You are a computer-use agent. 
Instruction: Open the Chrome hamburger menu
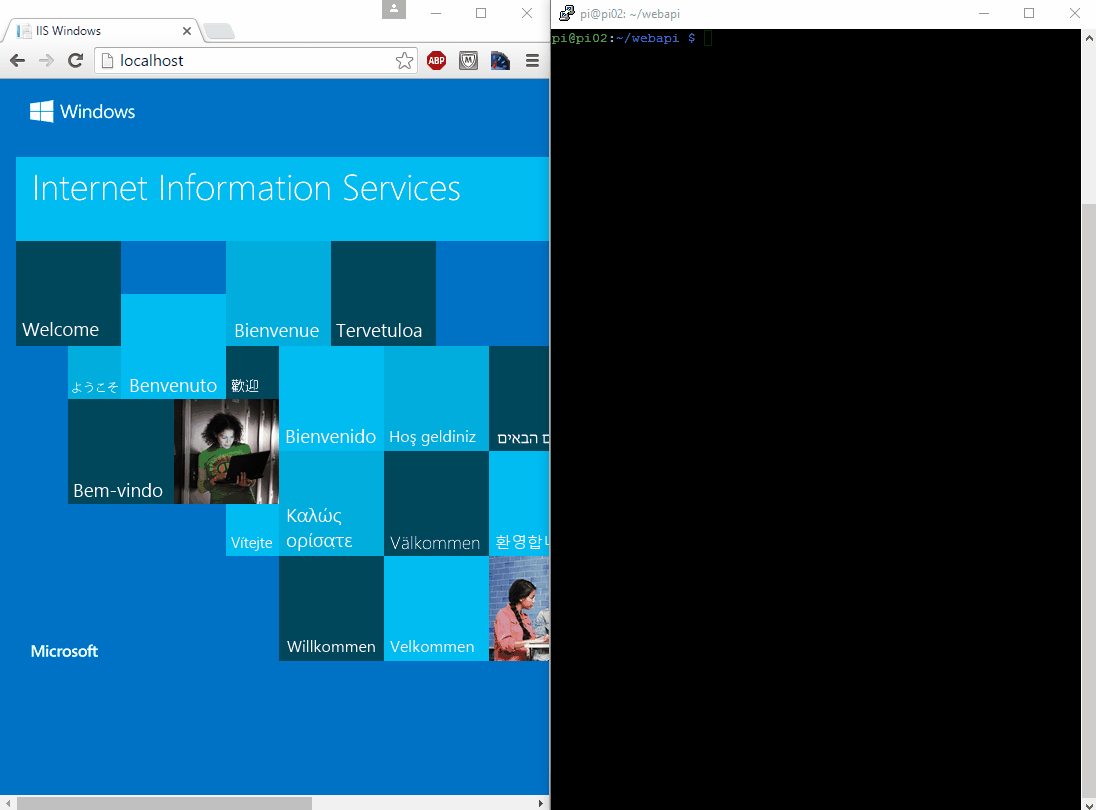(532, 61)
